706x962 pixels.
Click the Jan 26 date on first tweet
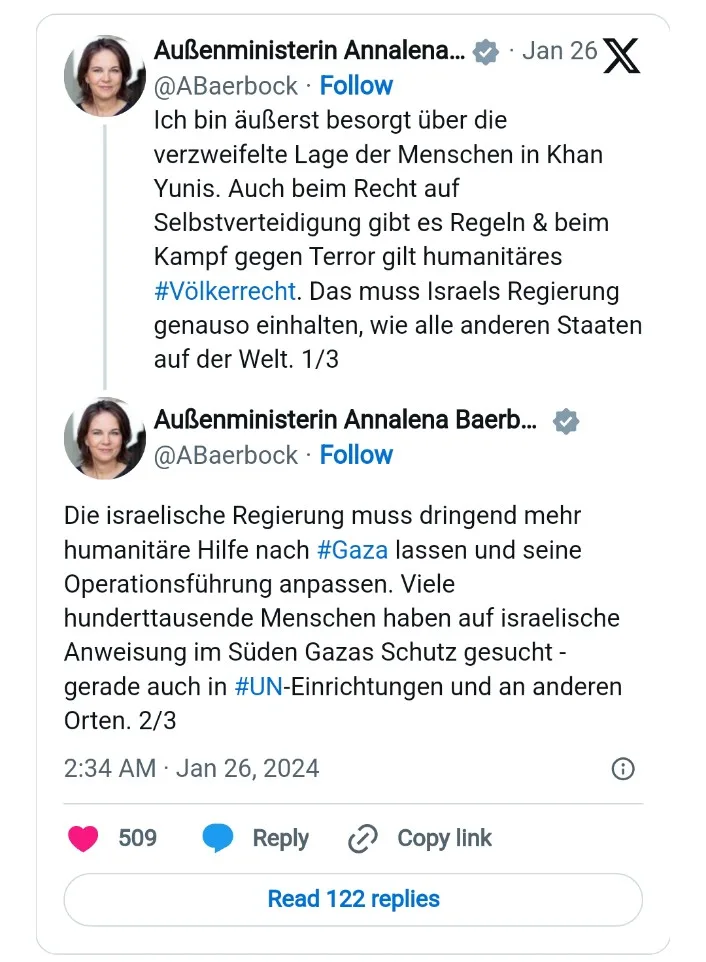[x=560, y=52]
